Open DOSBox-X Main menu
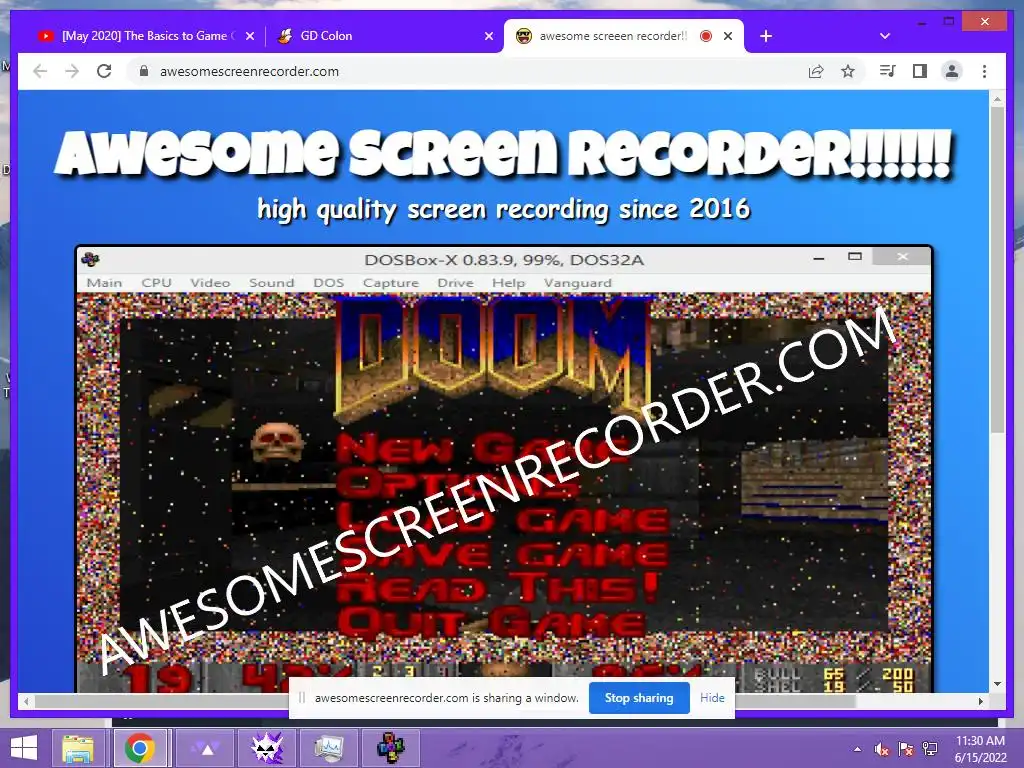The height and width of the screenshot is (768, 1024). tap(104, 283)
